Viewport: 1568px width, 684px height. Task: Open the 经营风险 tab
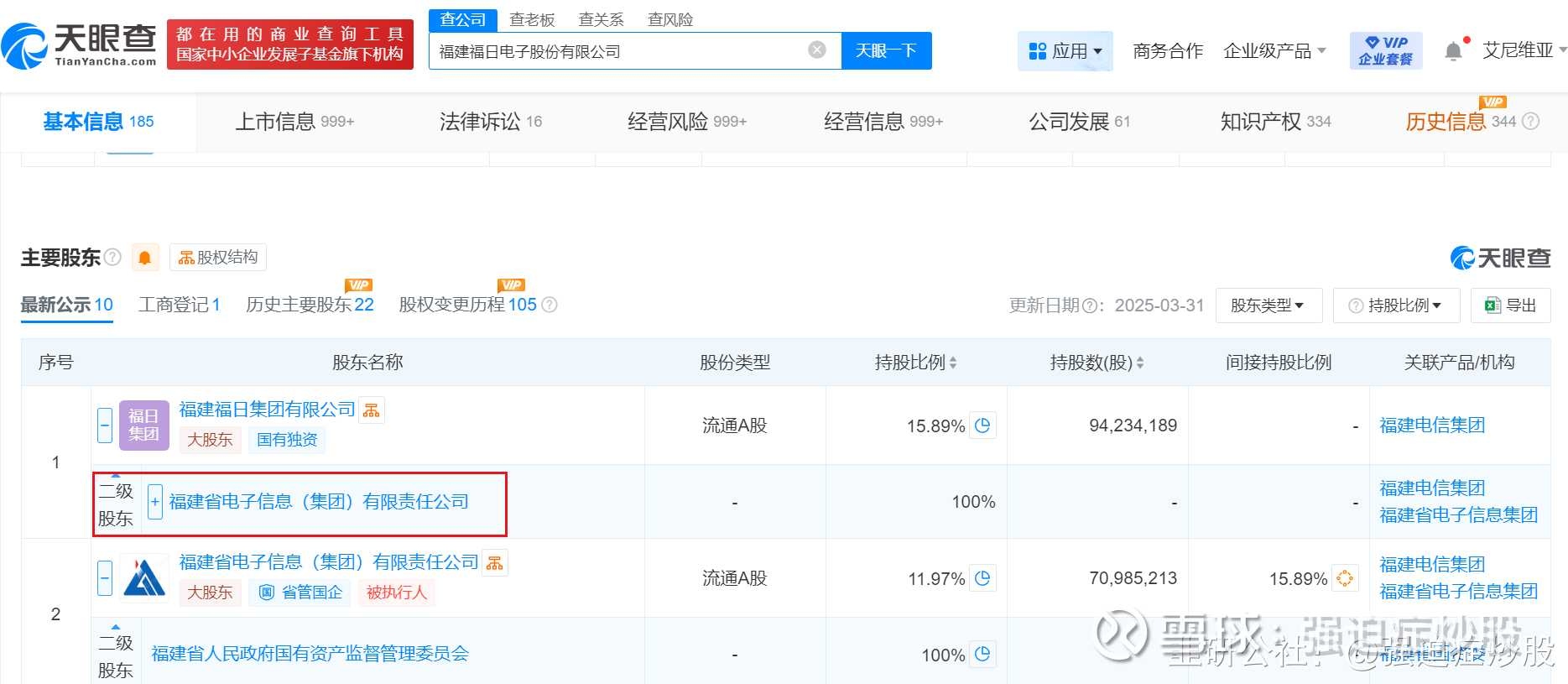(x=687, y=122)
